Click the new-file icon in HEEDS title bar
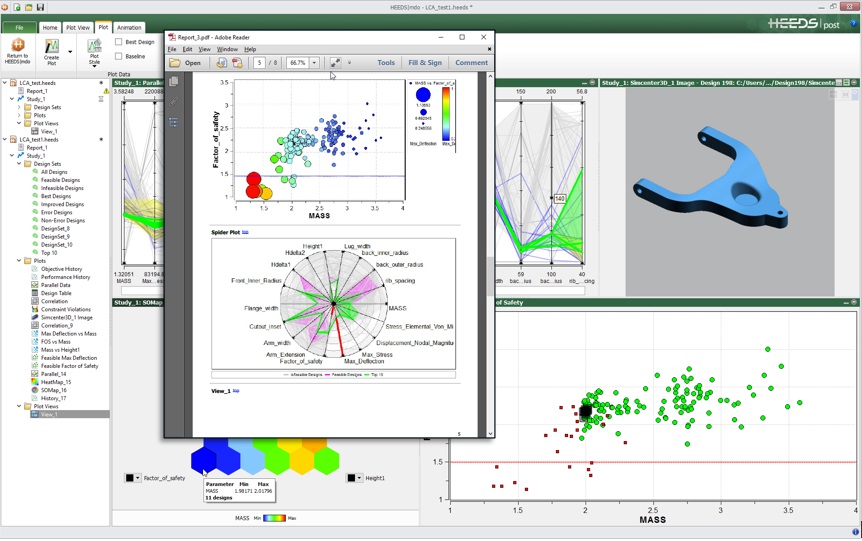The width and height of the screenshot is (862, 541). 17,7
